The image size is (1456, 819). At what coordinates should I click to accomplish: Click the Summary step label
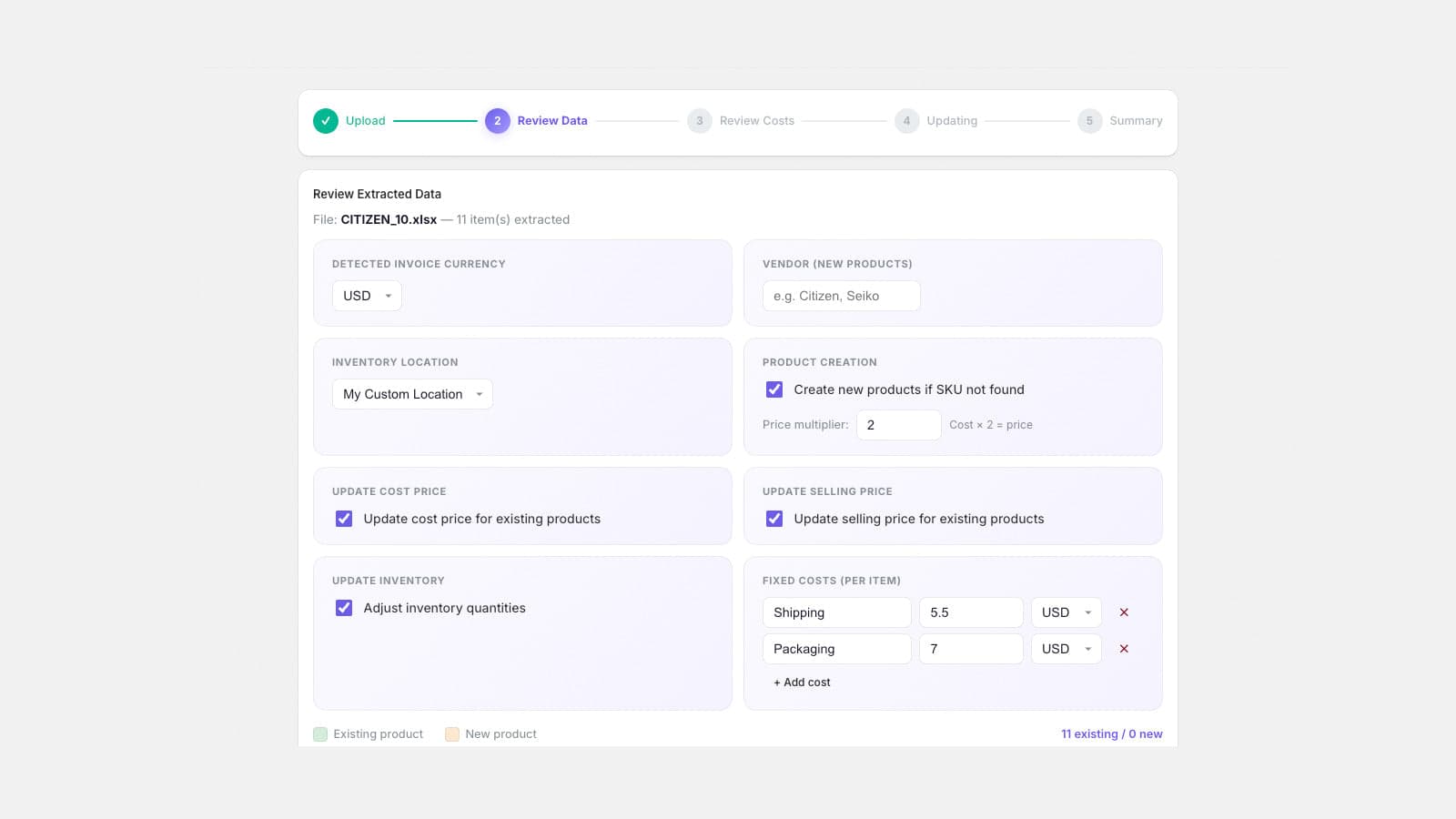point(1136,121)
